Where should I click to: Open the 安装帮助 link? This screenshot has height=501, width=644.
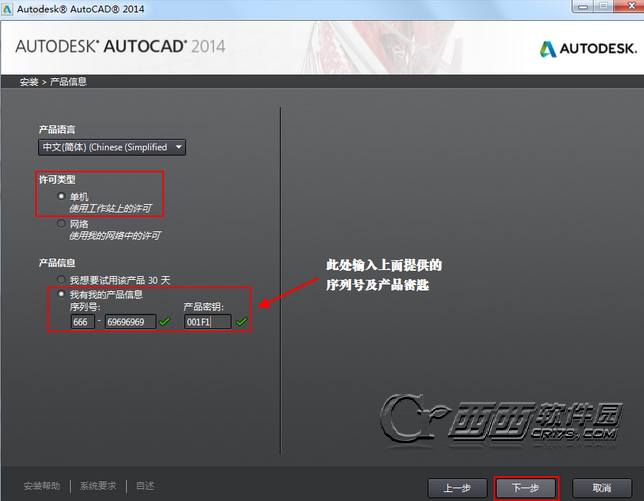(42, 486)
